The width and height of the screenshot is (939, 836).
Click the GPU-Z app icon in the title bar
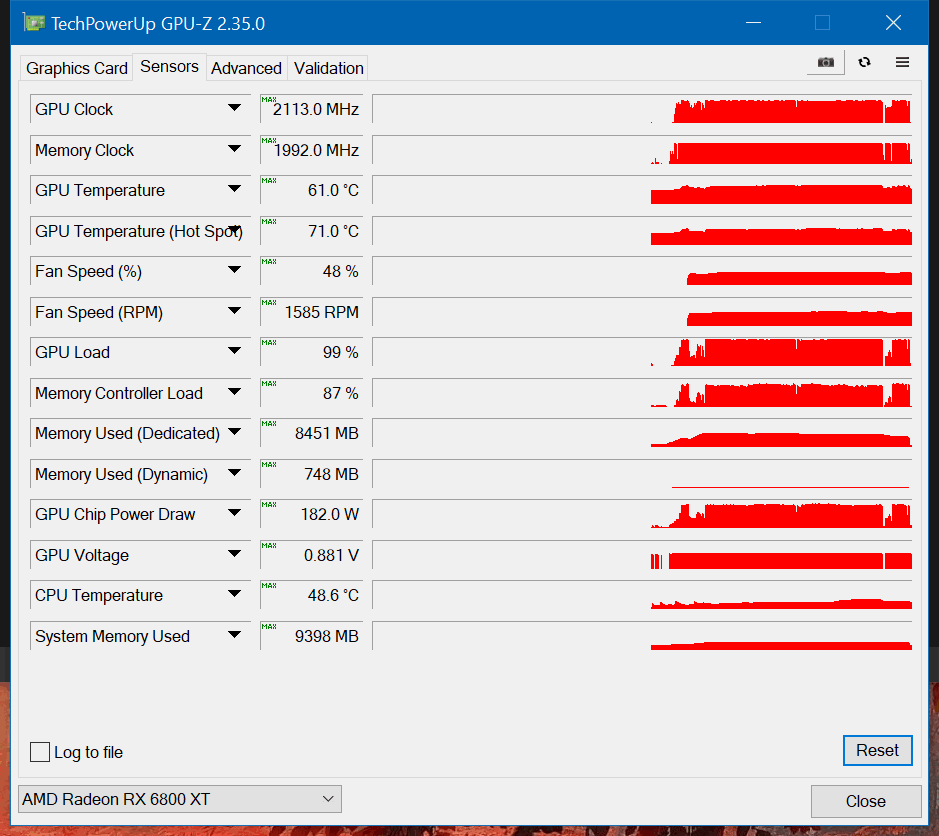pos(34,23)
